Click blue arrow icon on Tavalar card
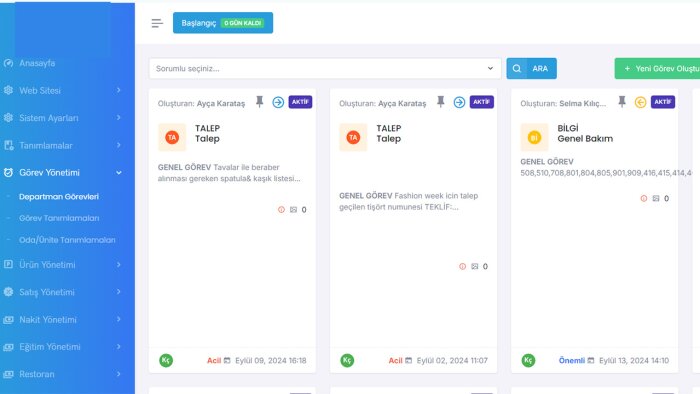Image resolution: width=700 pixels, height=394 pixels. point(278,102)
